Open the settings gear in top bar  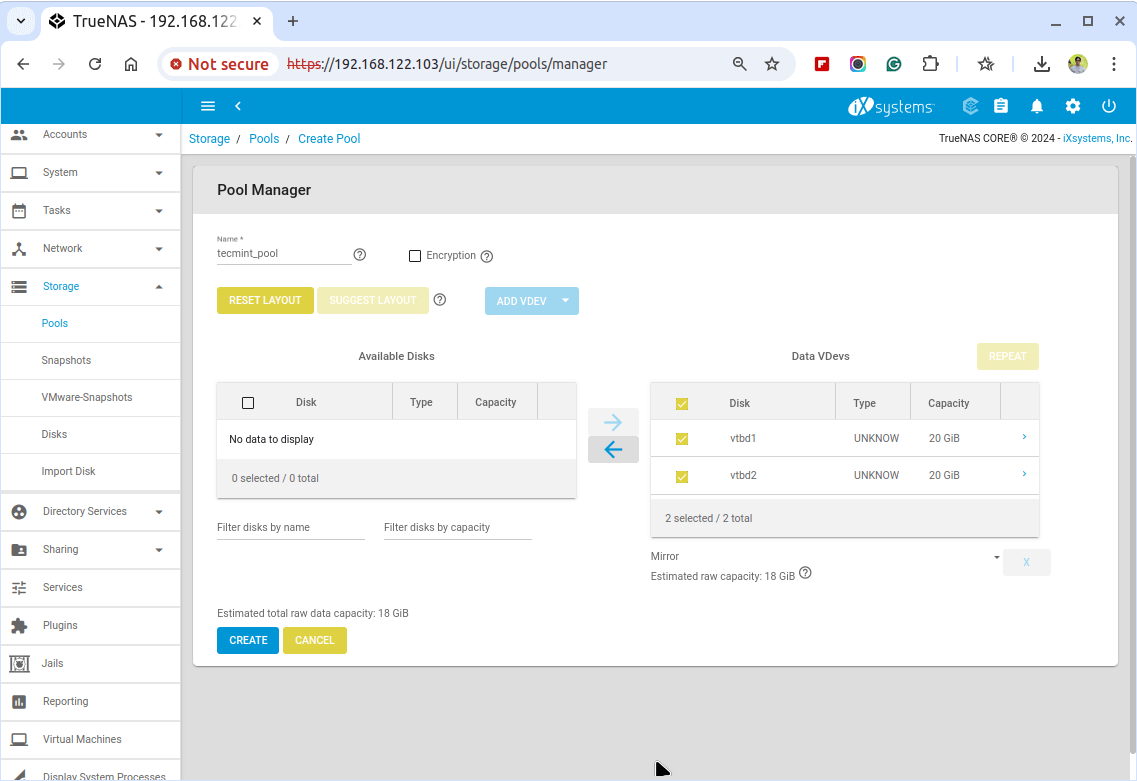pyautogui.click(x=1072, y=107)
